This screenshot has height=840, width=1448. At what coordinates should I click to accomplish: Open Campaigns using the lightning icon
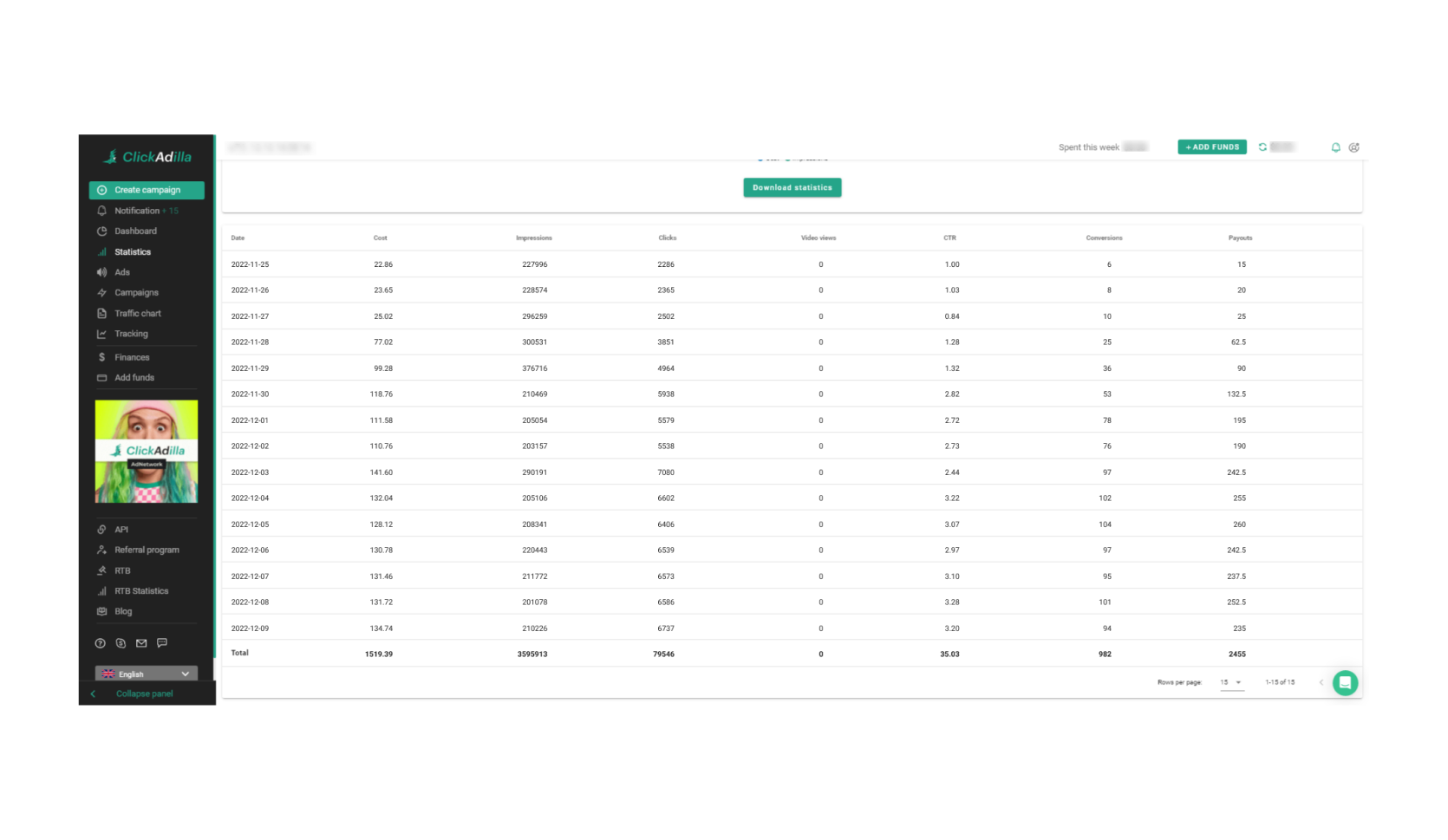[x=102, y=292]
